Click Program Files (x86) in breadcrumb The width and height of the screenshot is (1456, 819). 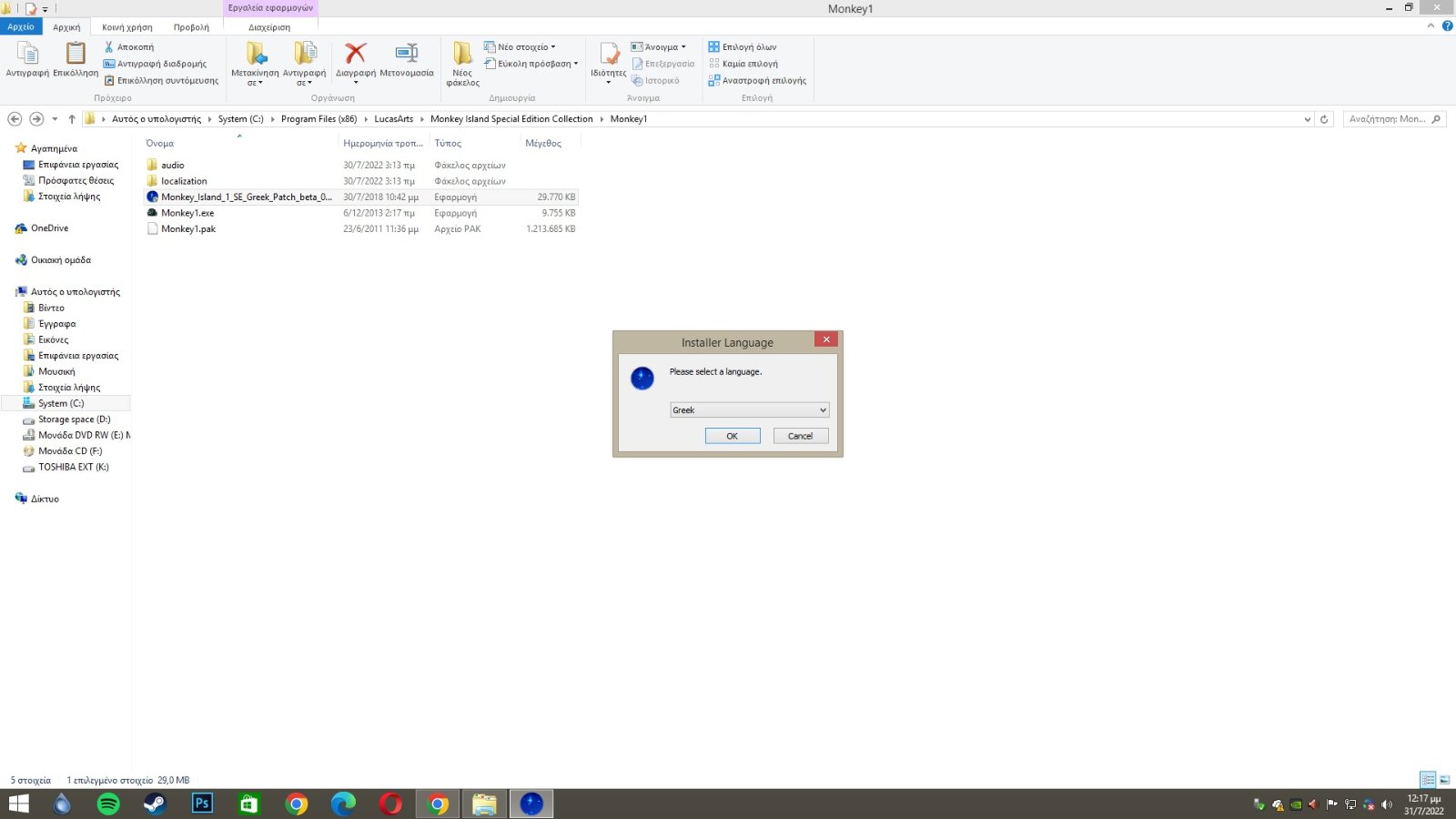318,119
